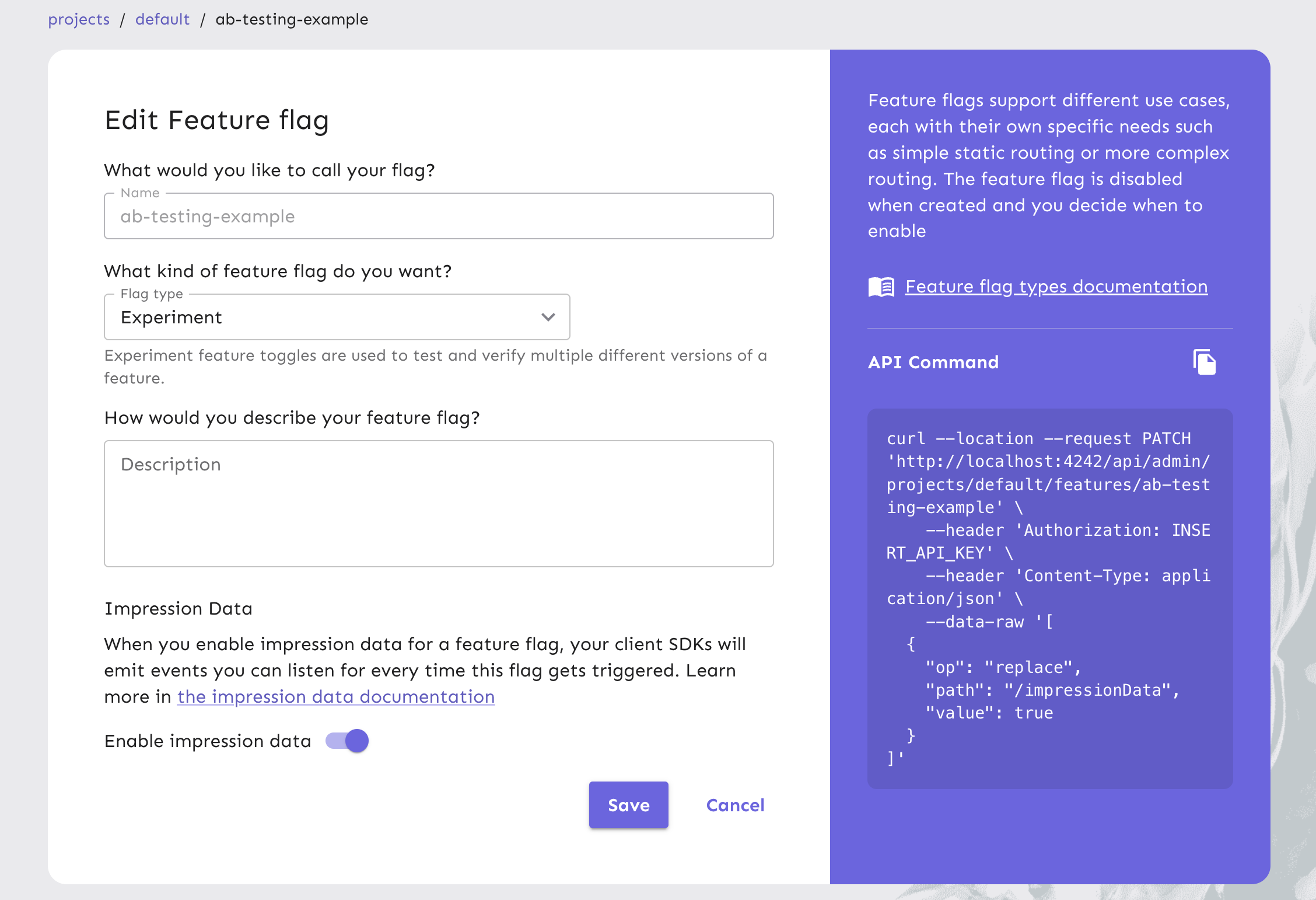
Task: Open the Flag type dropdown
Action: click(336, 317)
